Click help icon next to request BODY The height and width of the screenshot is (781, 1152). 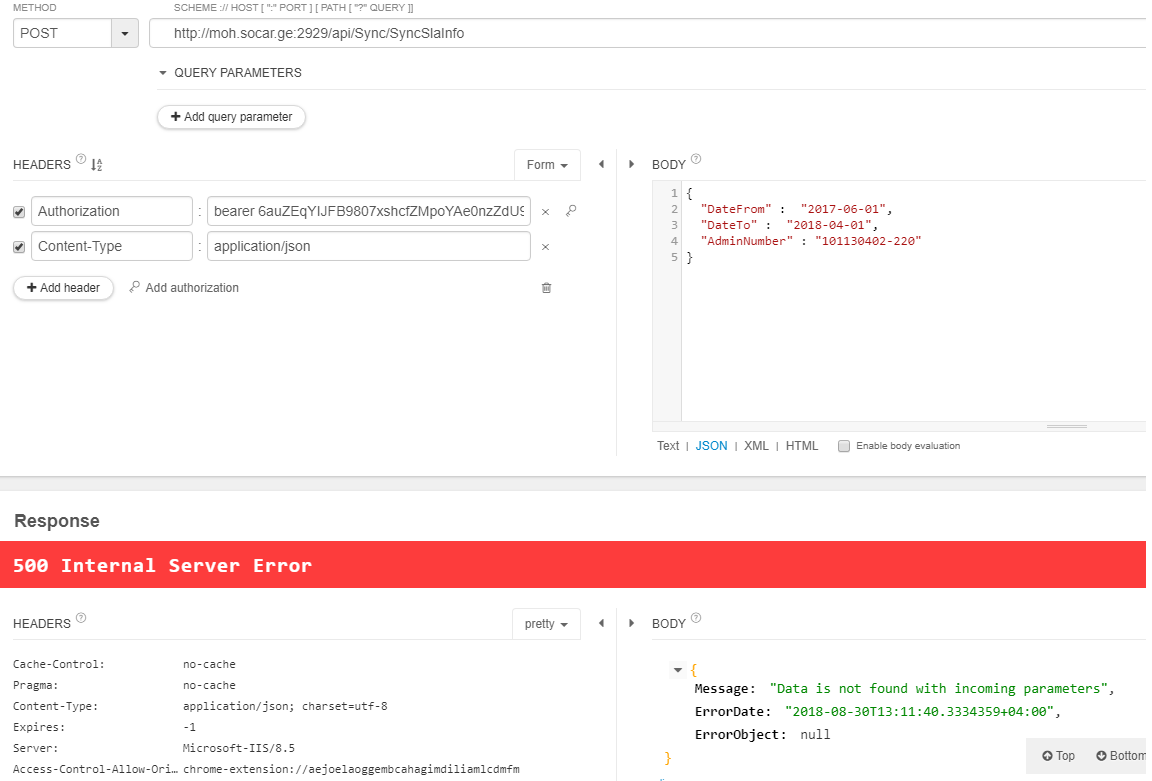click(x=696, y=159)
